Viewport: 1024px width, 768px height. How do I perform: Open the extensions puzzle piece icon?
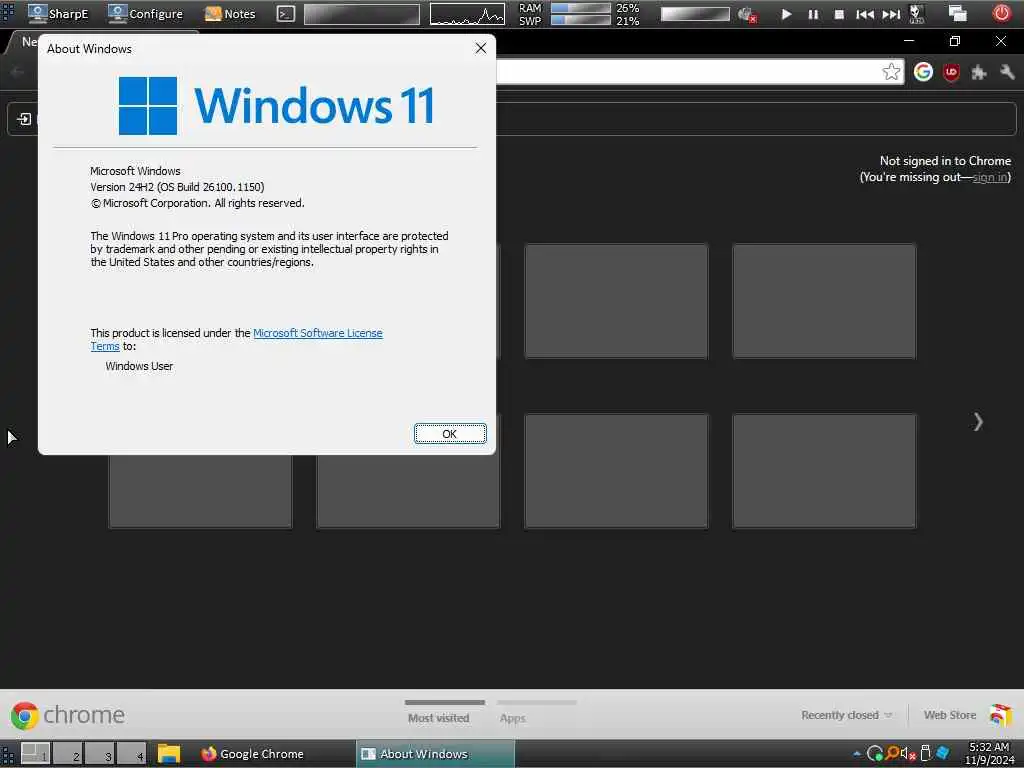978,72
